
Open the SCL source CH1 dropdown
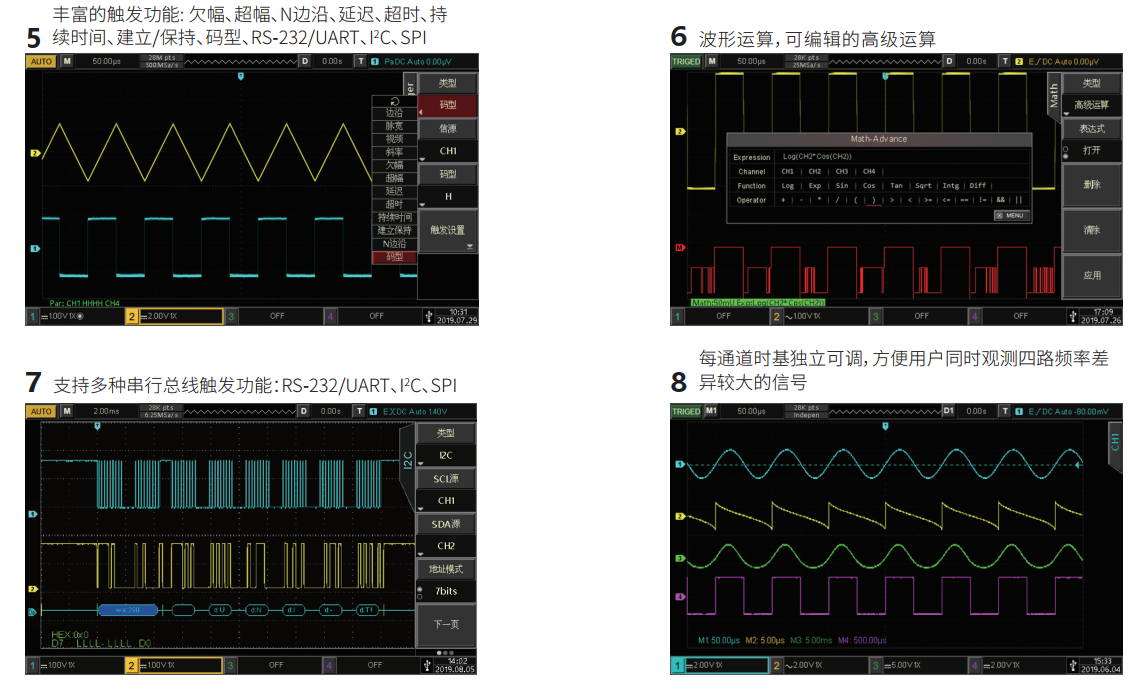pos(446,500)
